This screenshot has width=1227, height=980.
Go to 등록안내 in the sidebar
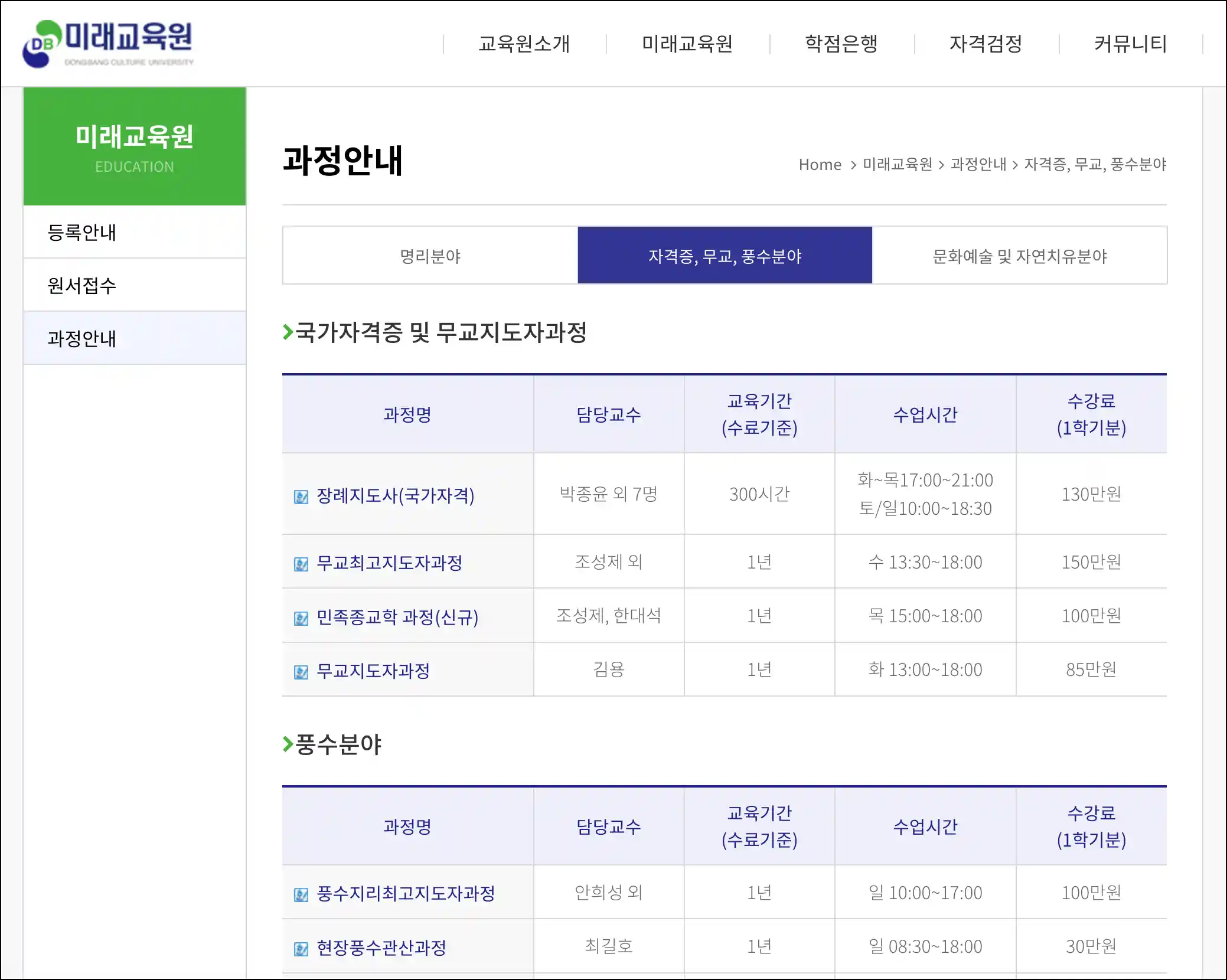pyautogui.click(x=82, y=233)
